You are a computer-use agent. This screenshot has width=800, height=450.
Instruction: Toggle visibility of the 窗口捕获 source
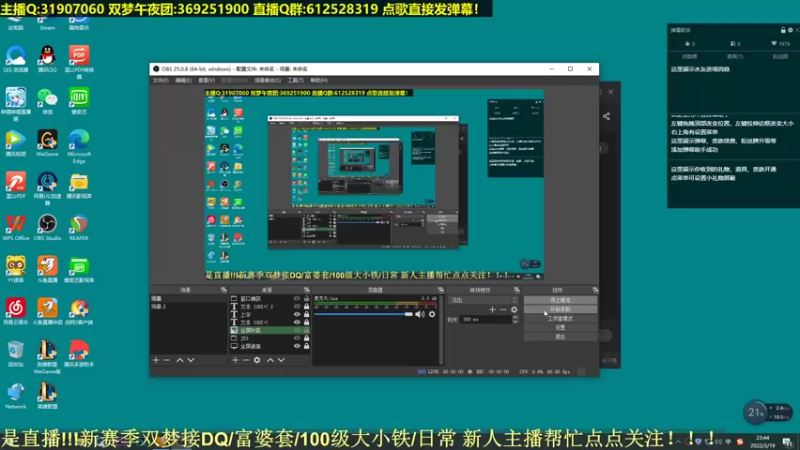(297, 298)
